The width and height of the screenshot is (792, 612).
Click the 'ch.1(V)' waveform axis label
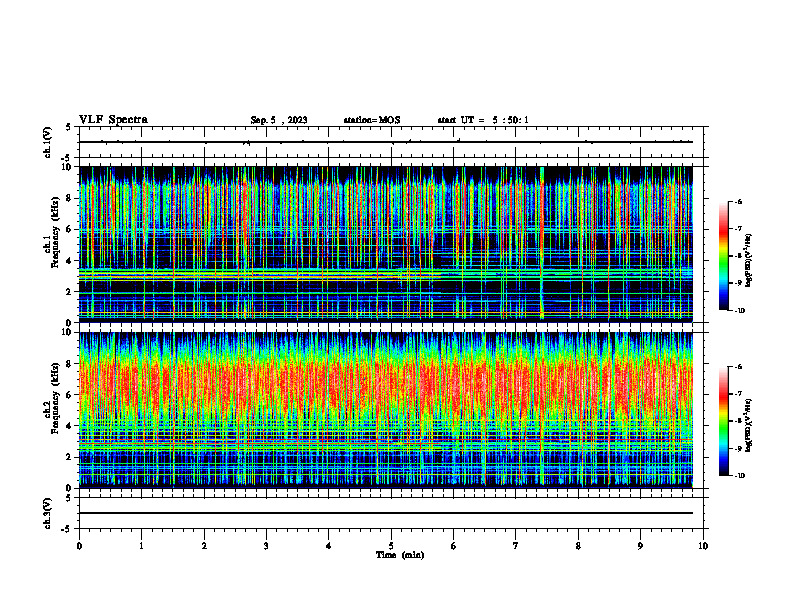pos(48,142)
